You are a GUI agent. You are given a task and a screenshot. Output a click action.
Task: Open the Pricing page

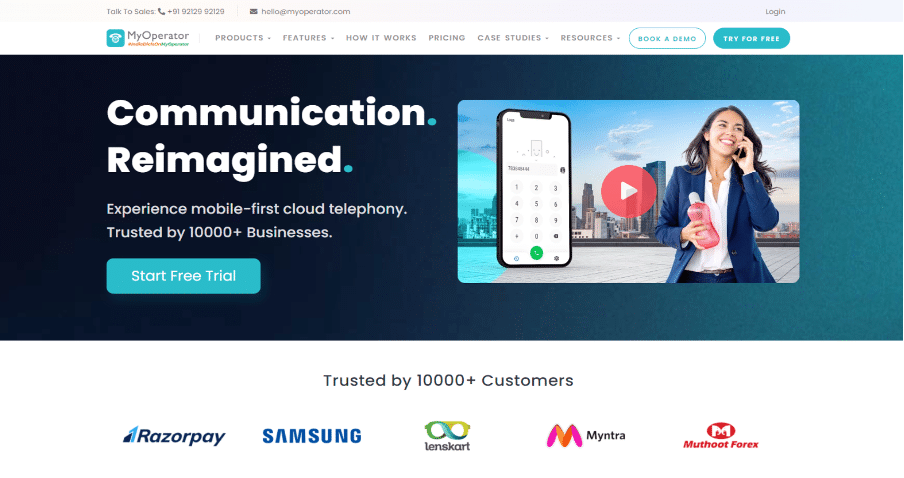point(447,38)
